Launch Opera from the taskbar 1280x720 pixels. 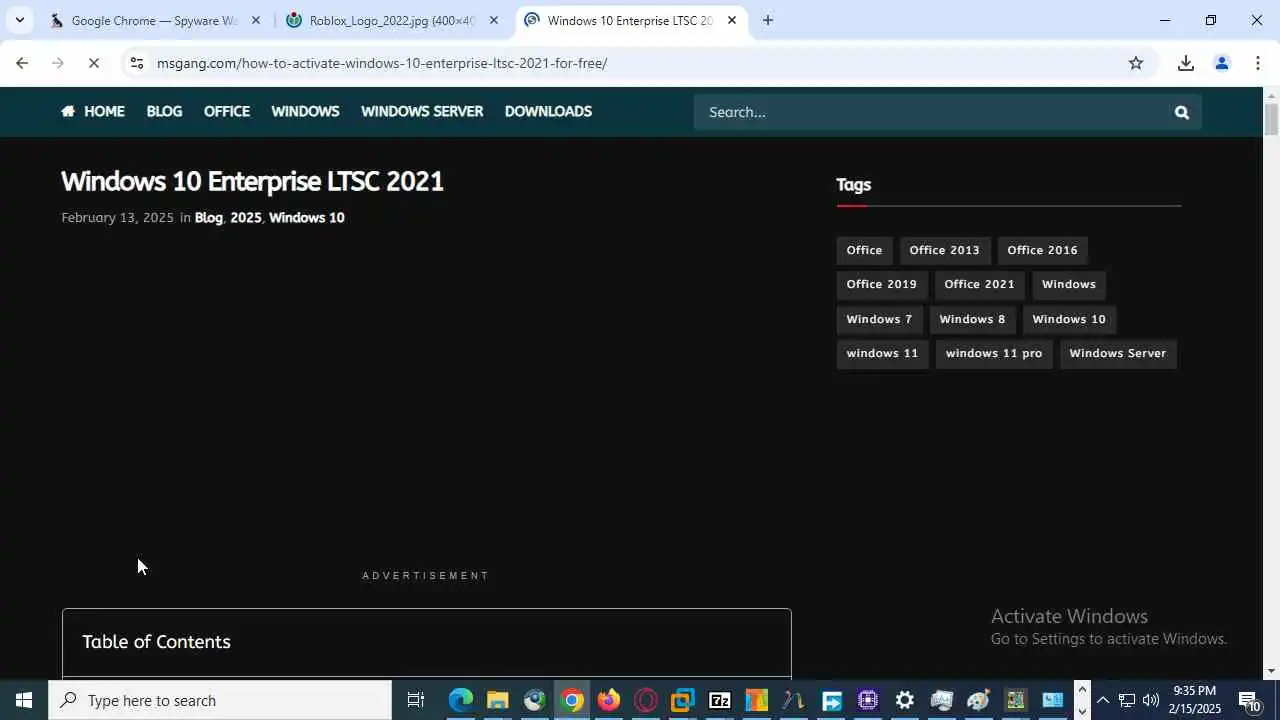646,700
